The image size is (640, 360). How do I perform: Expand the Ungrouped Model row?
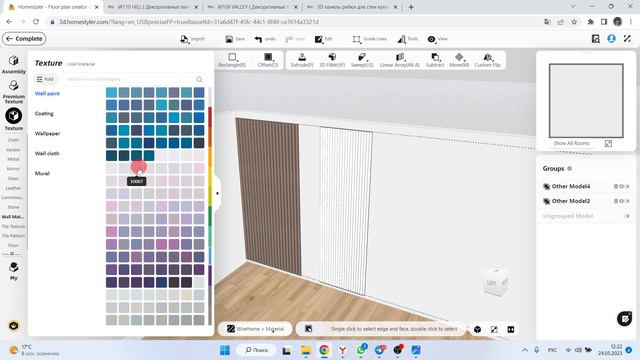627,216
